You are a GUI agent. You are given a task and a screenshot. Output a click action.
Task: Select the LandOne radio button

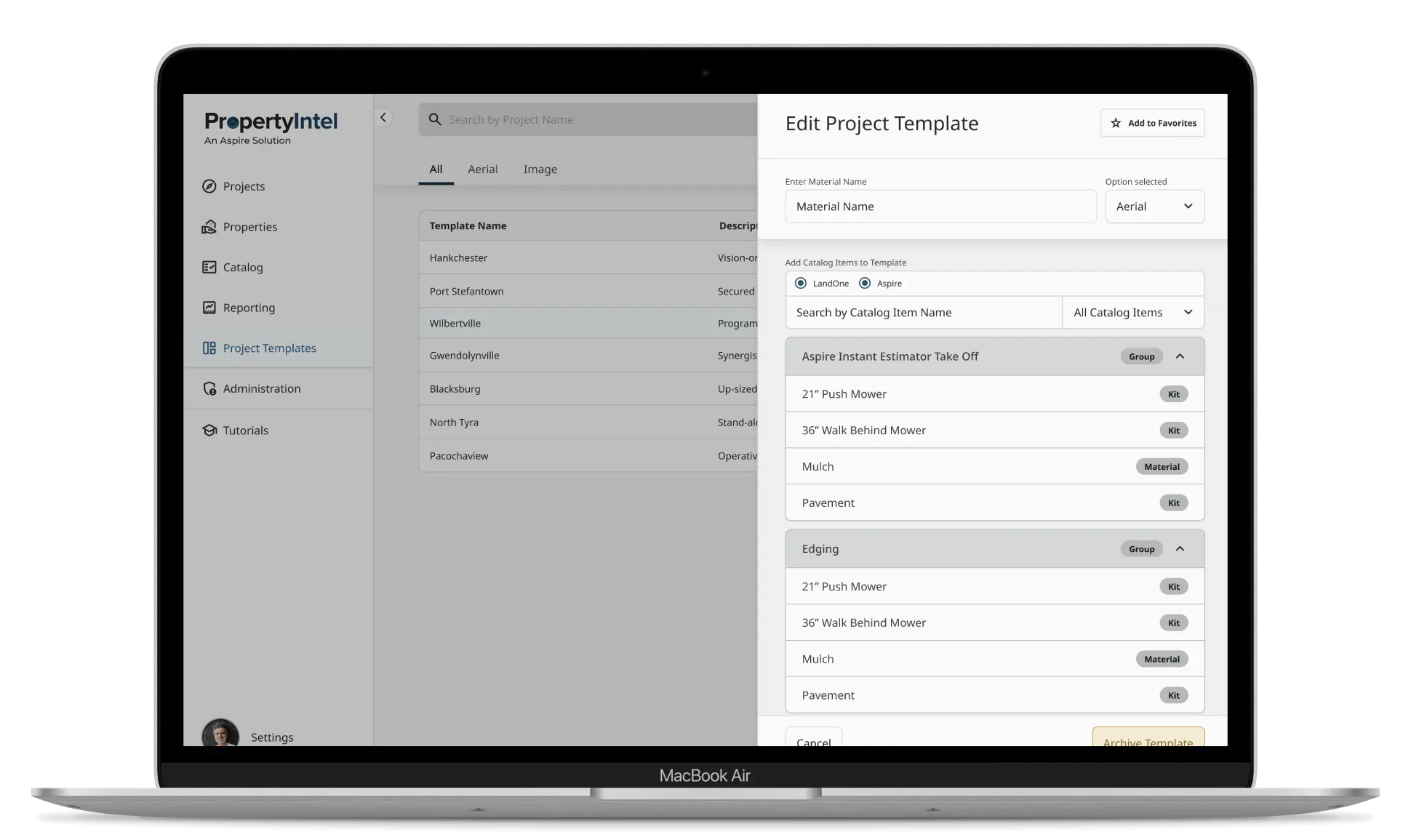click(x=801, y=283)
